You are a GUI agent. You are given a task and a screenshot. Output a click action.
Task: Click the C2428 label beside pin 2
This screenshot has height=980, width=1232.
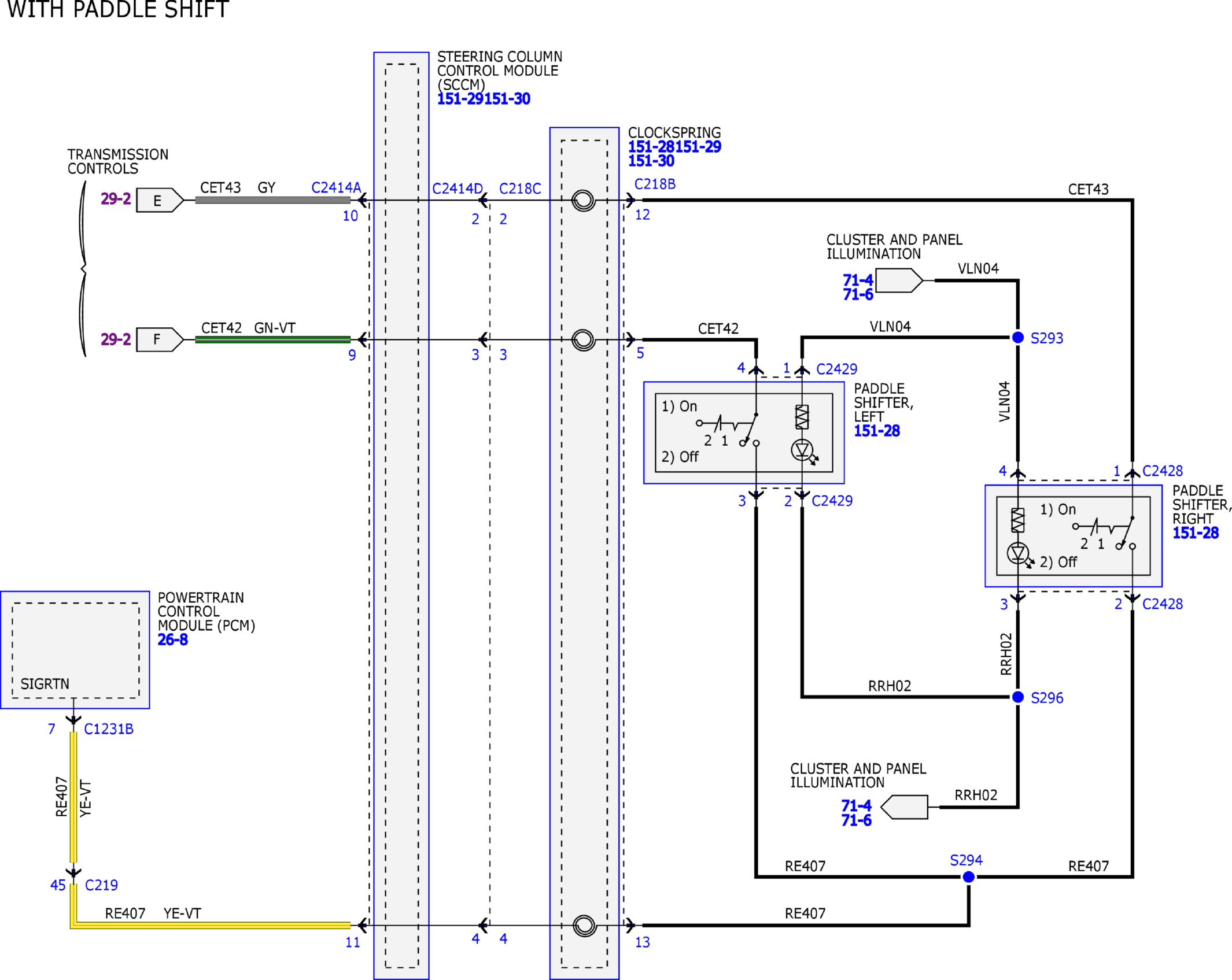(x=1163, y=604)
